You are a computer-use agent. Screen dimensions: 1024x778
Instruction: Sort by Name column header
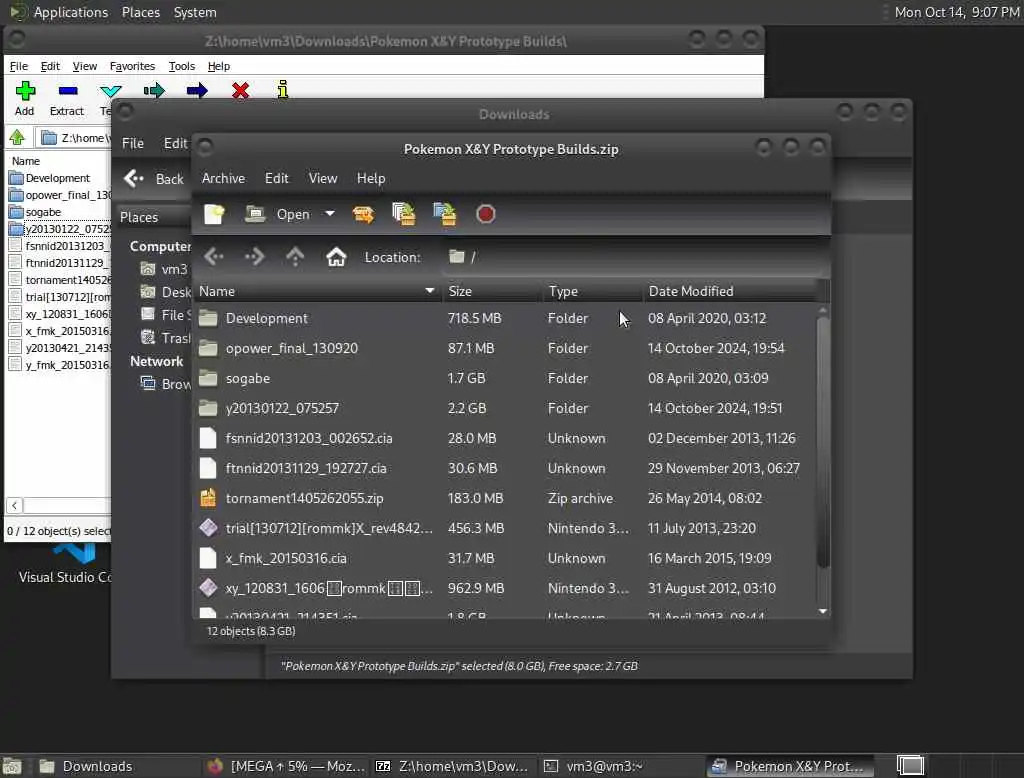pyautogui.click(x=317, y=291)
